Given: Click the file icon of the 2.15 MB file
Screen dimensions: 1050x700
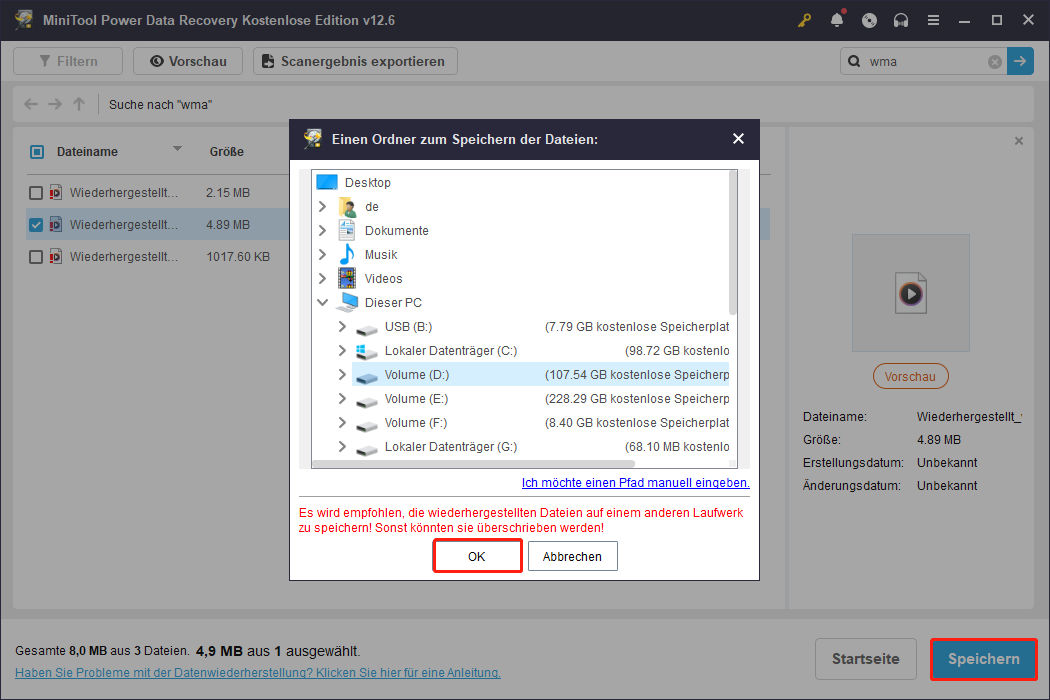Looking at the screenshot, I should [x=56, y=193].
